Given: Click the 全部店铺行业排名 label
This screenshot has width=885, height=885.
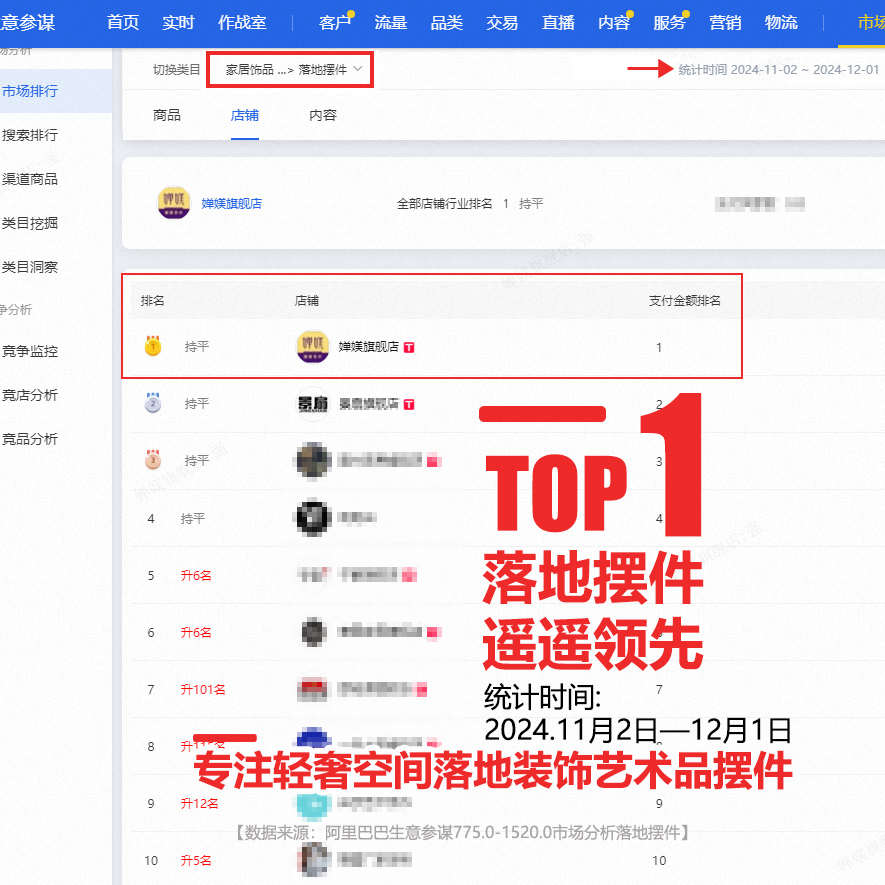Looking at the screenshot, I should [x=444, y=204].
